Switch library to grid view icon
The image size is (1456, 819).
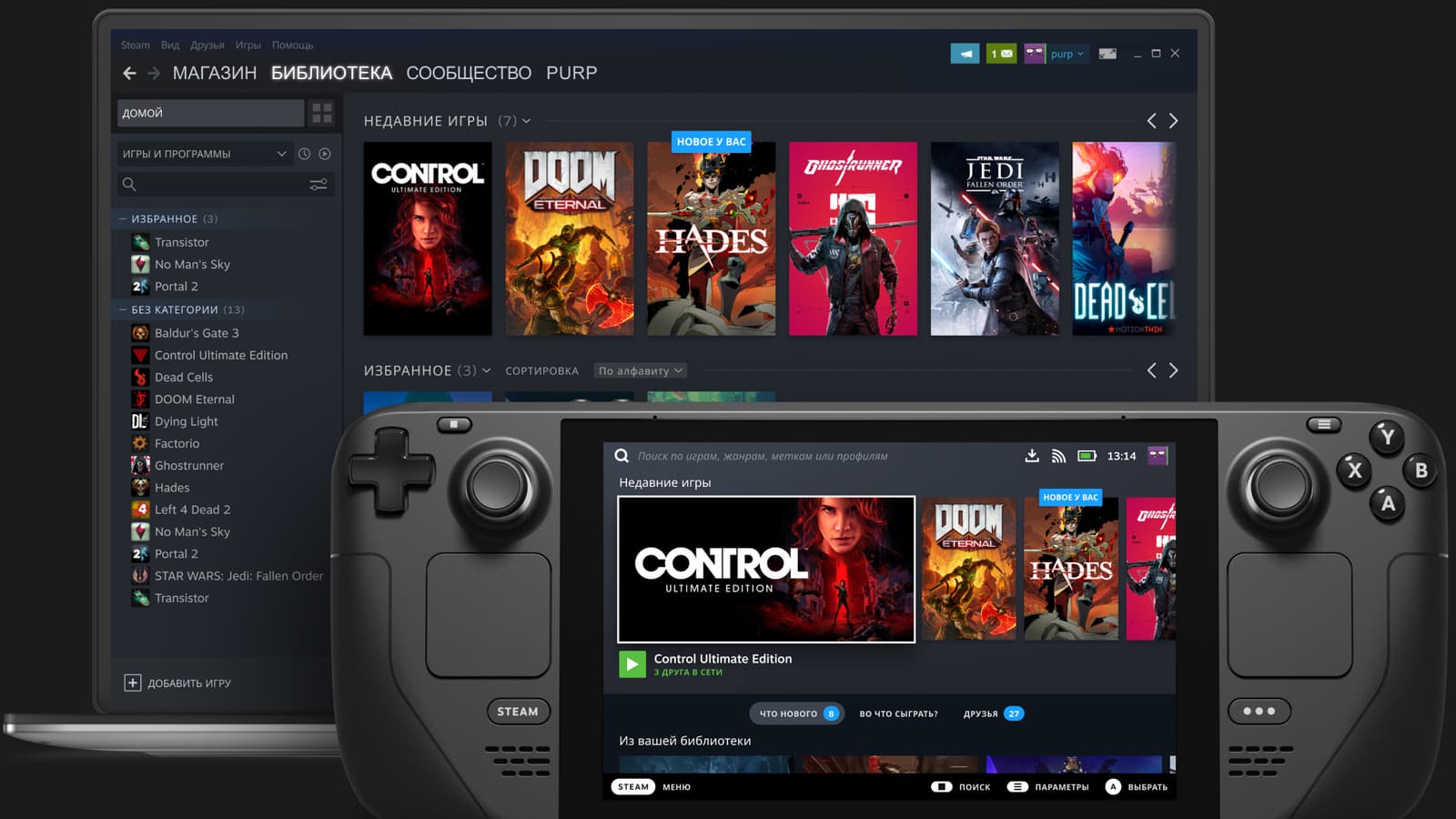(322, 113)
